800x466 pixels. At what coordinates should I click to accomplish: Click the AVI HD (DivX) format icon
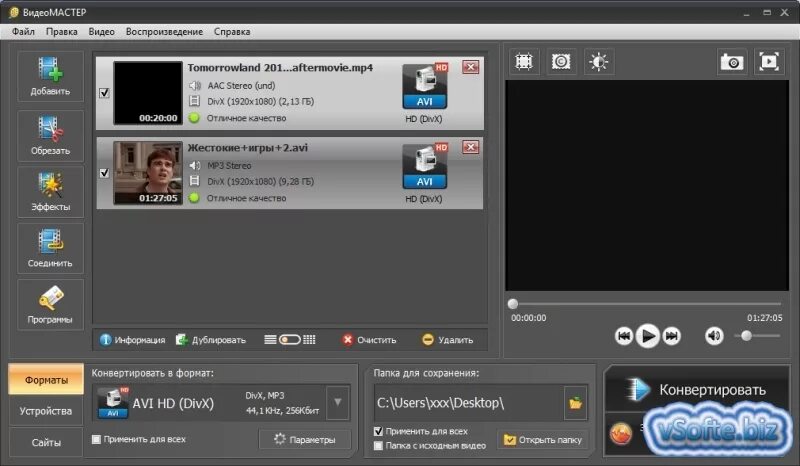[113, 403]
